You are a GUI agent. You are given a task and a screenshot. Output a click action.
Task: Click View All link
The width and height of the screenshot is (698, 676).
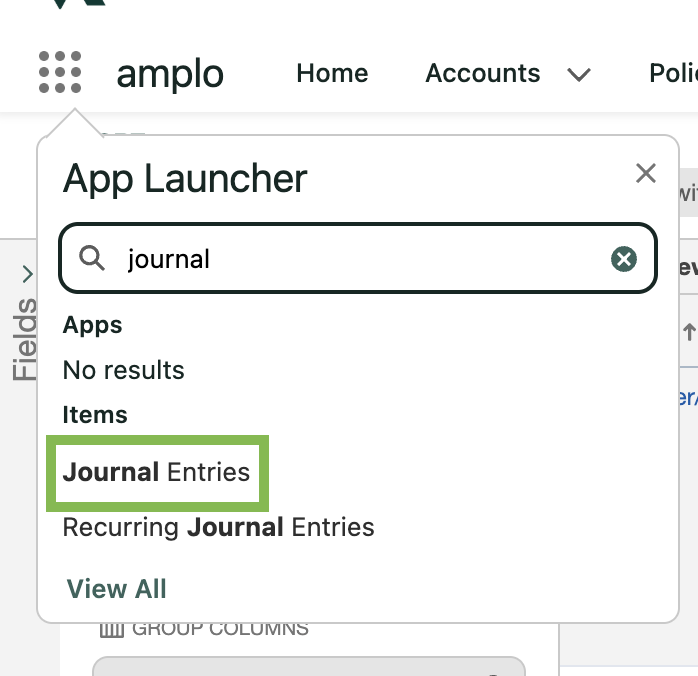point(117,589)
